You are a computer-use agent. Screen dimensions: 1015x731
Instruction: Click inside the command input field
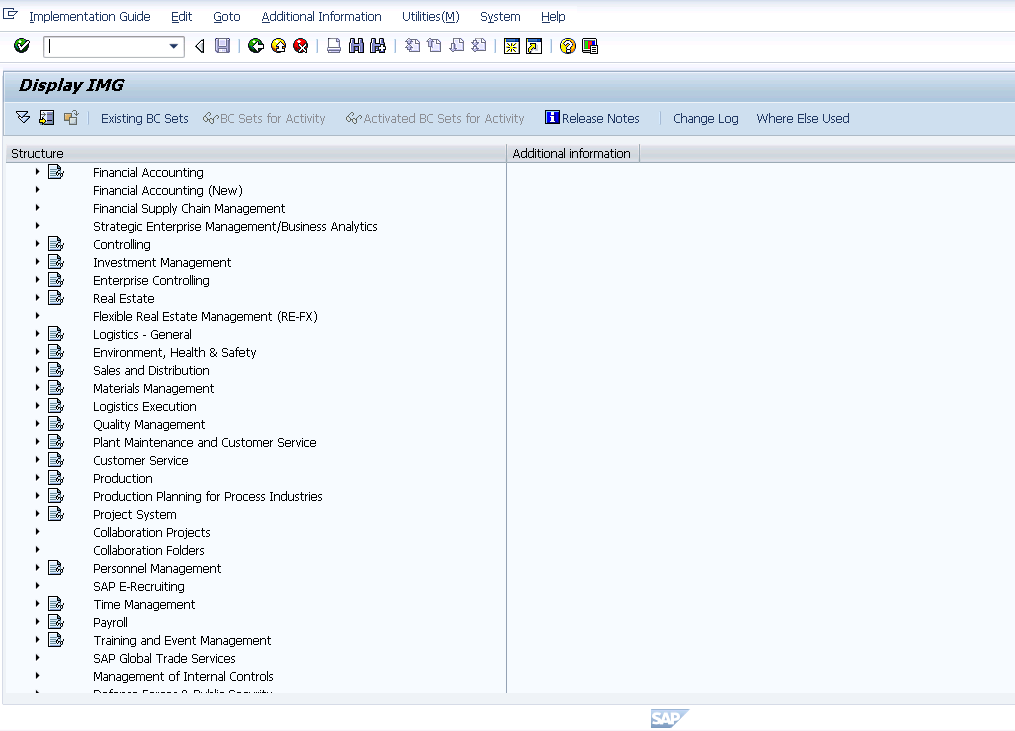pos(106,46)
